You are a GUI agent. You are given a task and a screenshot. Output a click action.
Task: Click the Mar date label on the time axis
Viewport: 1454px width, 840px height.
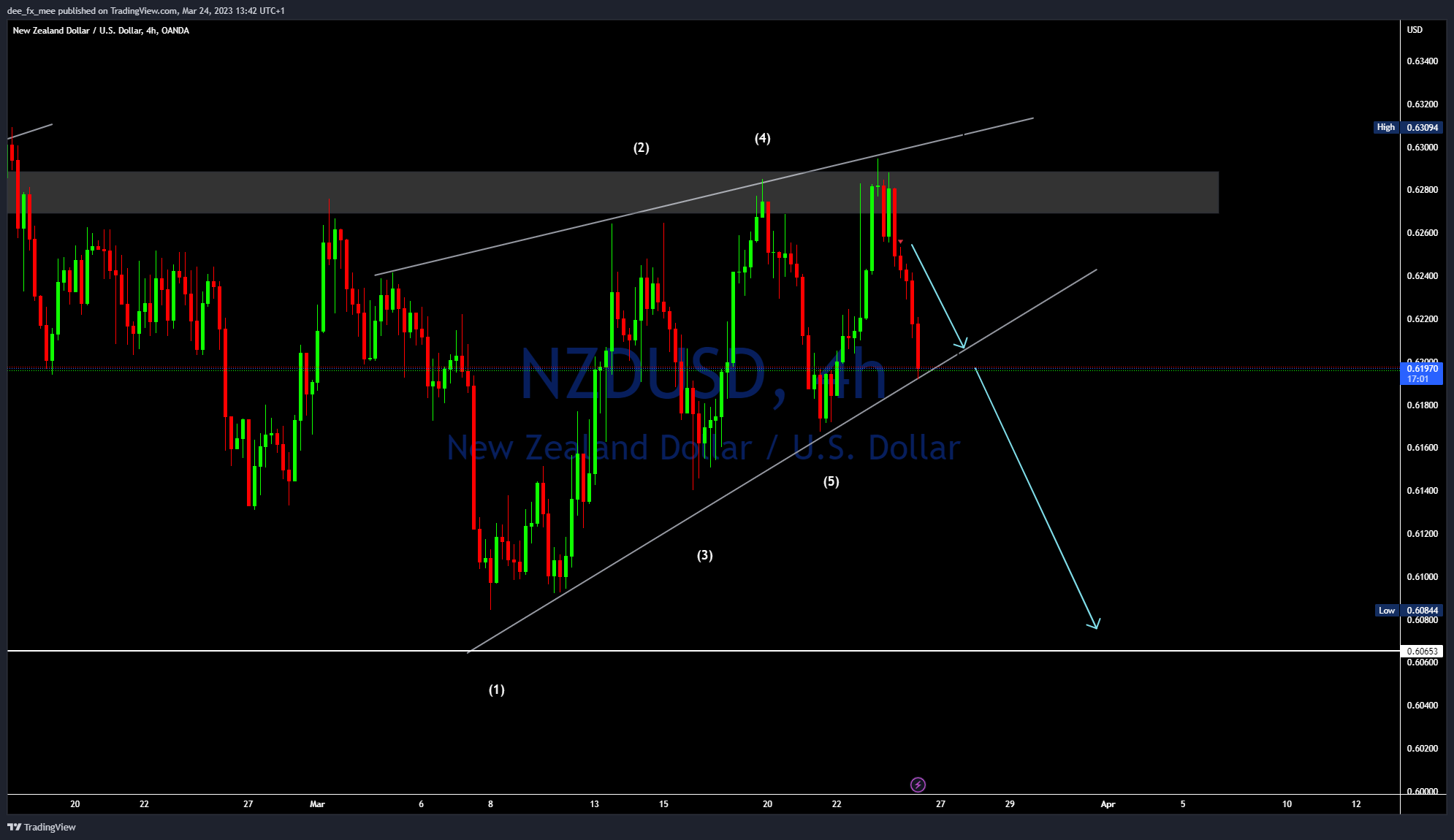click(317, 804)
